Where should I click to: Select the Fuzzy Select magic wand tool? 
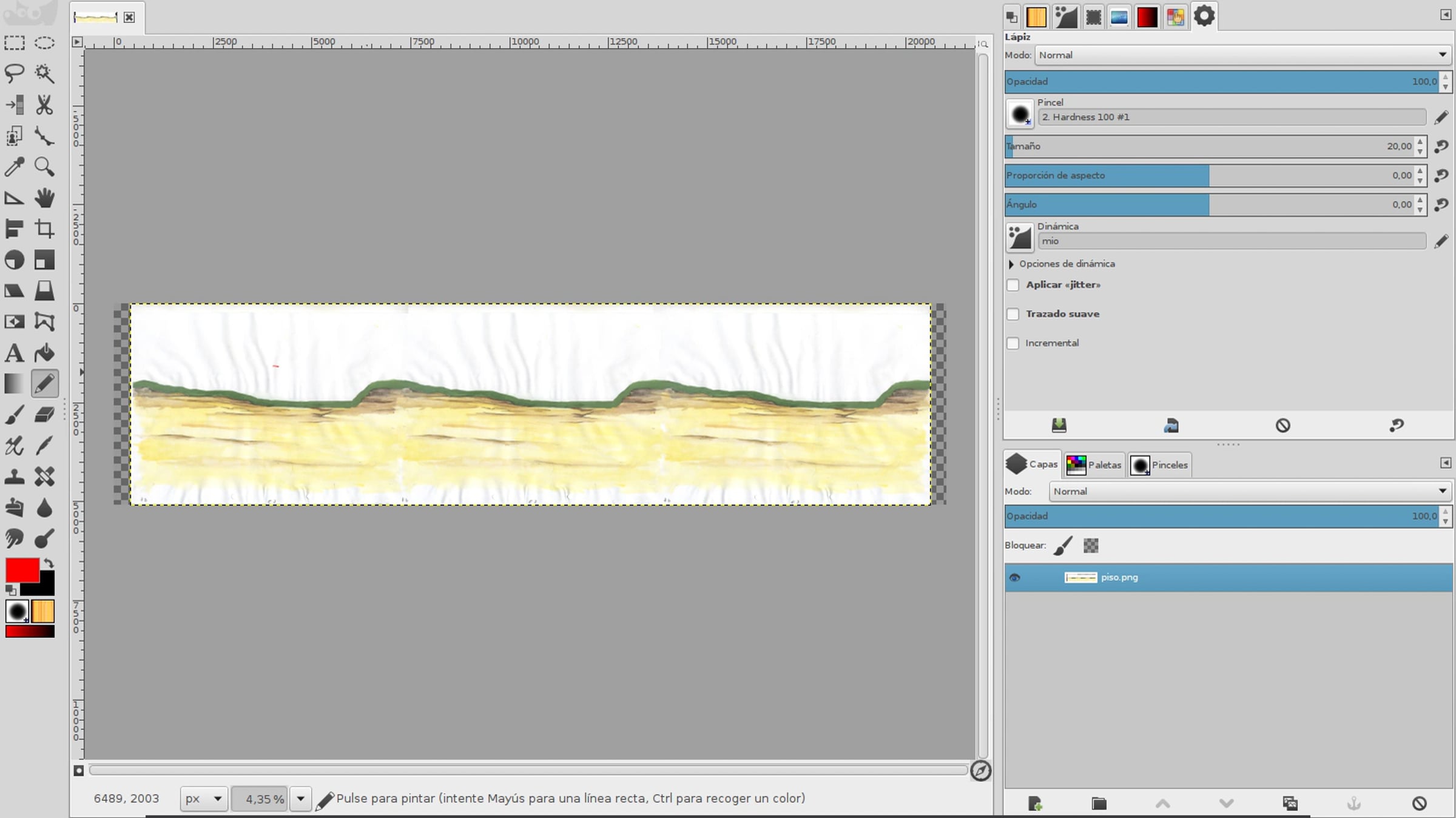tap(44, 73)
